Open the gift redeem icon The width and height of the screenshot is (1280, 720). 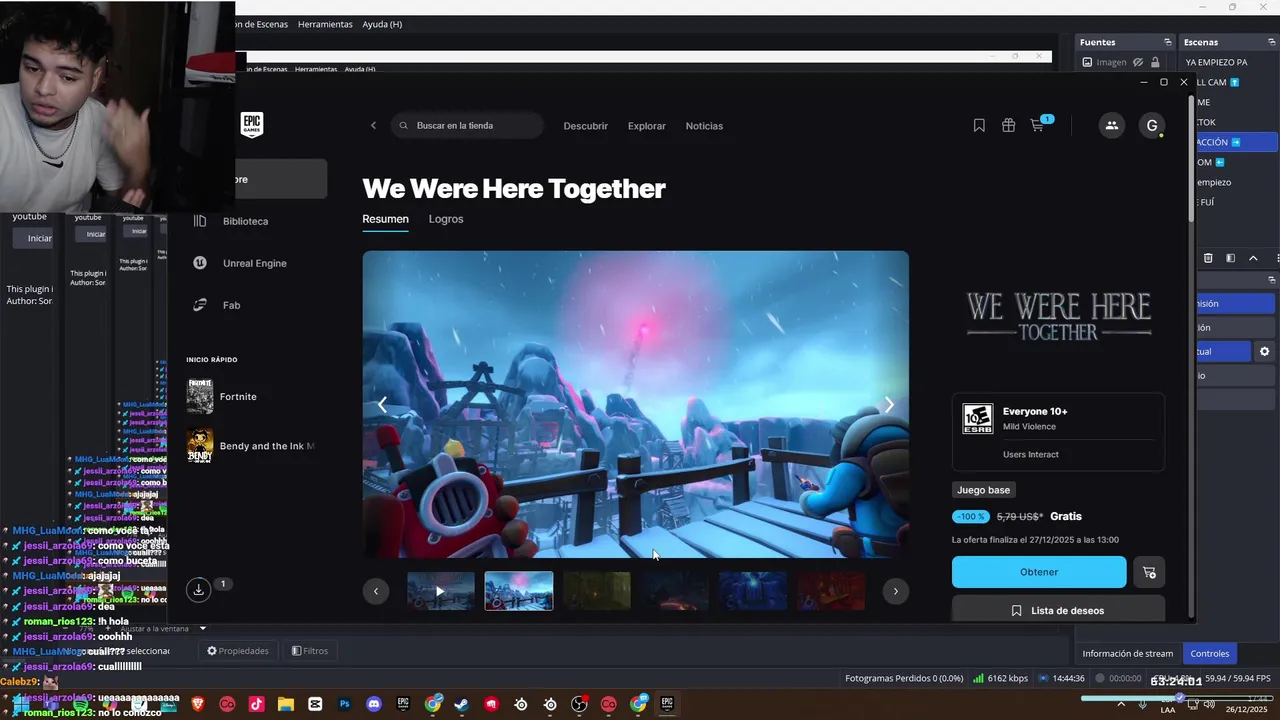[x=1008, y=125]
